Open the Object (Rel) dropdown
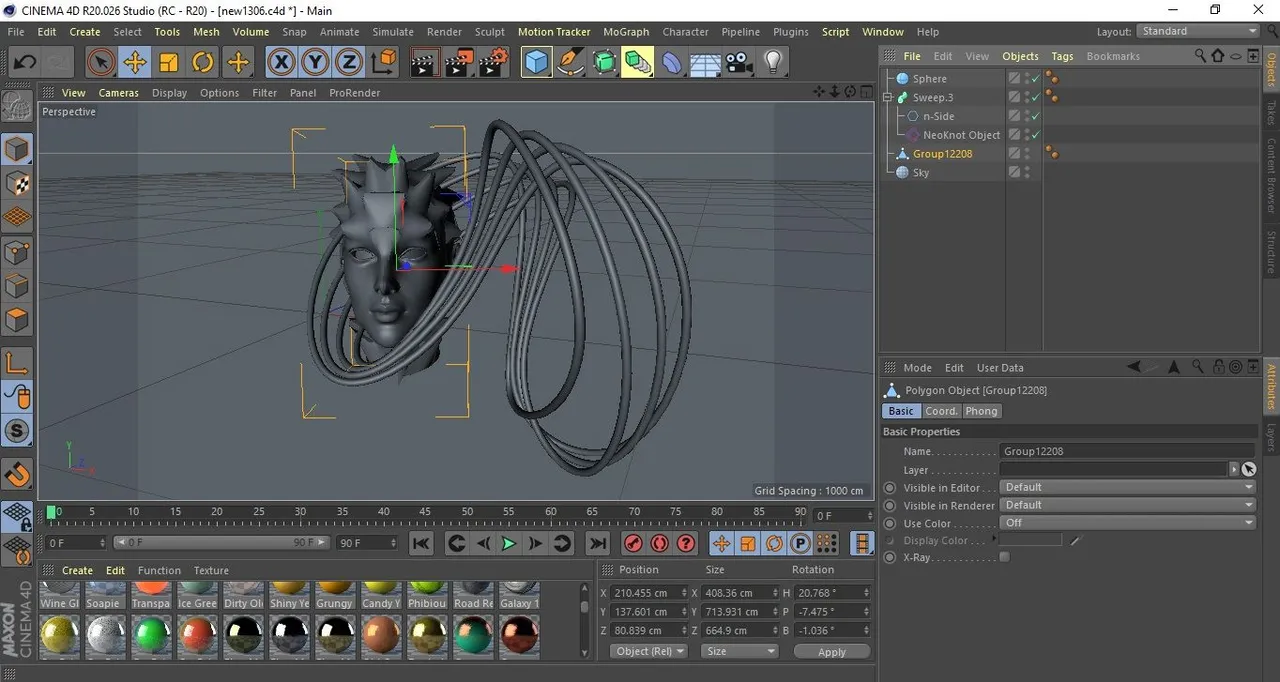This screenshot has width=1280, height=682. pos(649,651)
